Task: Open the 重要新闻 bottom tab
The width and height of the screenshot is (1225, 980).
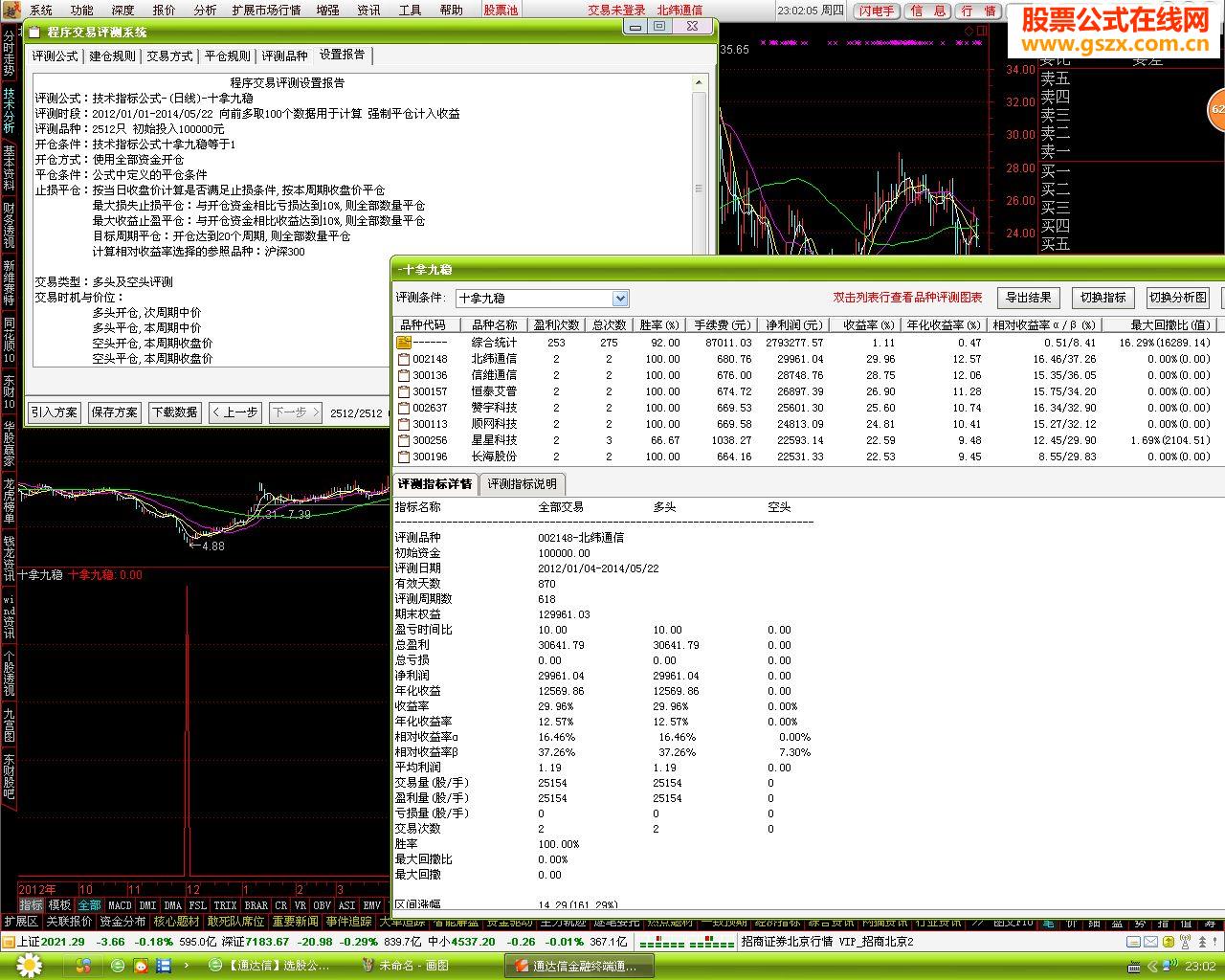Action: coord(295,922)
